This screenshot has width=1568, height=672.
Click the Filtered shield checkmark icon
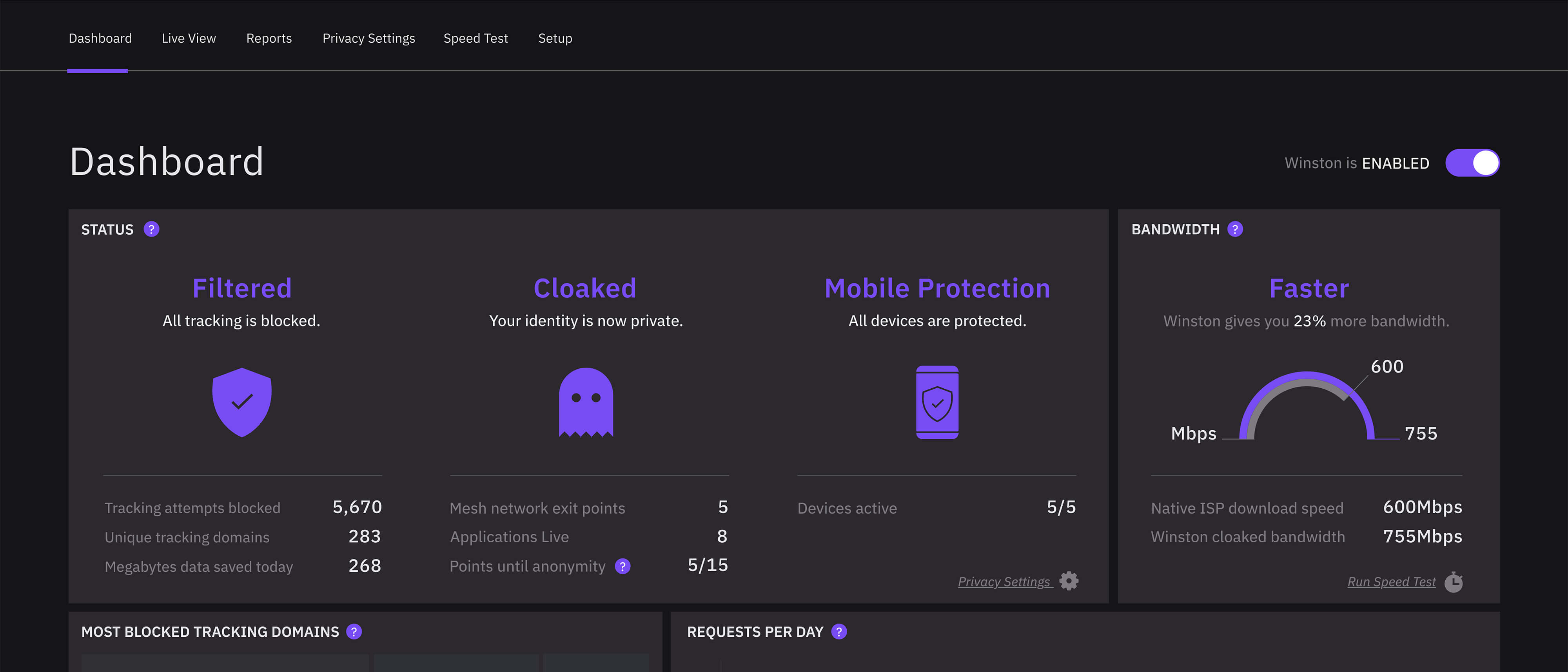click(x=241, y=402)
